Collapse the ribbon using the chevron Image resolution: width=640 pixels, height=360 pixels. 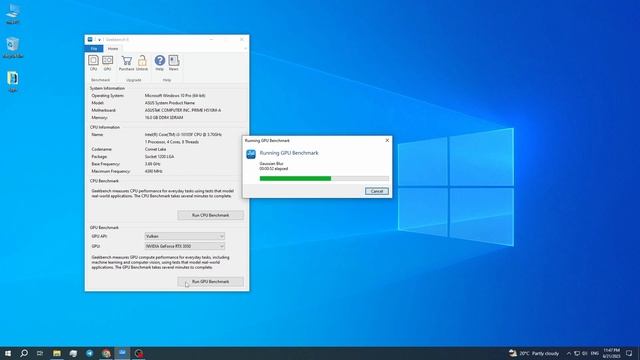[245, 49]
